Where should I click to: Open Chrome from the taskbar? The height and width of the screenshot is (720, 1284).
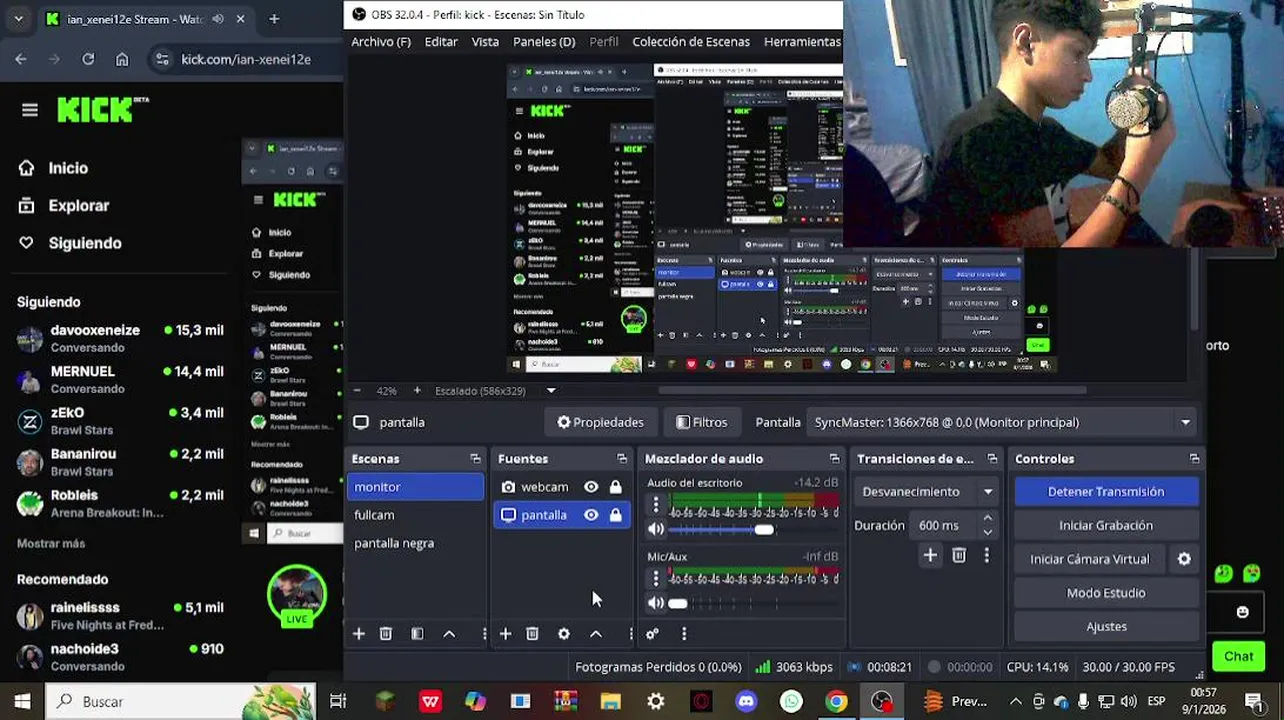pyautogui.click(x=836, y=702)
